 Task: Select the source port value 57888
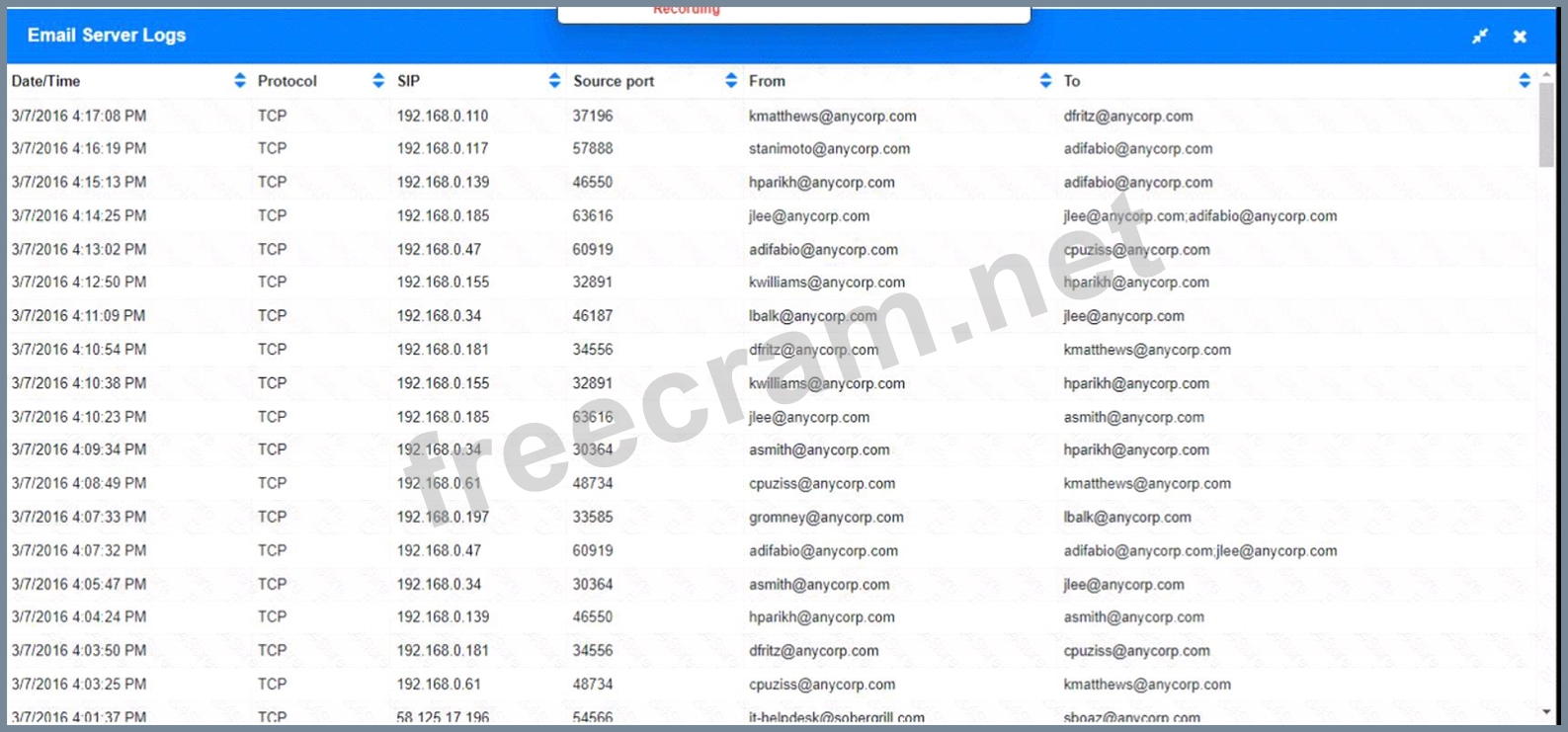pyautogui.click(x=593, y=149)
